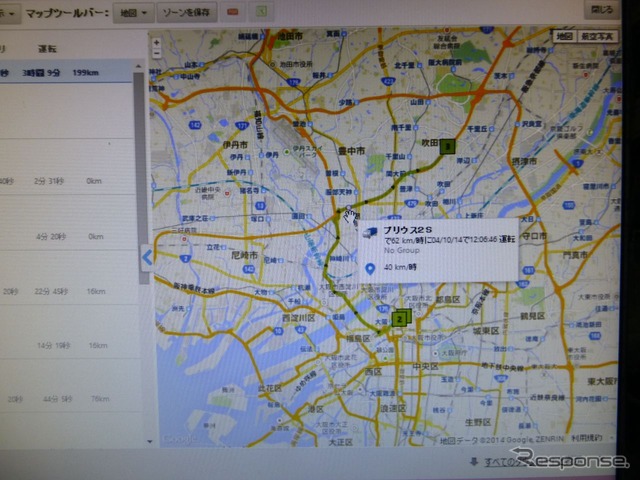Click the 尼崎市 label on the map
640x480 pixels.
click(x=244, y=255)
